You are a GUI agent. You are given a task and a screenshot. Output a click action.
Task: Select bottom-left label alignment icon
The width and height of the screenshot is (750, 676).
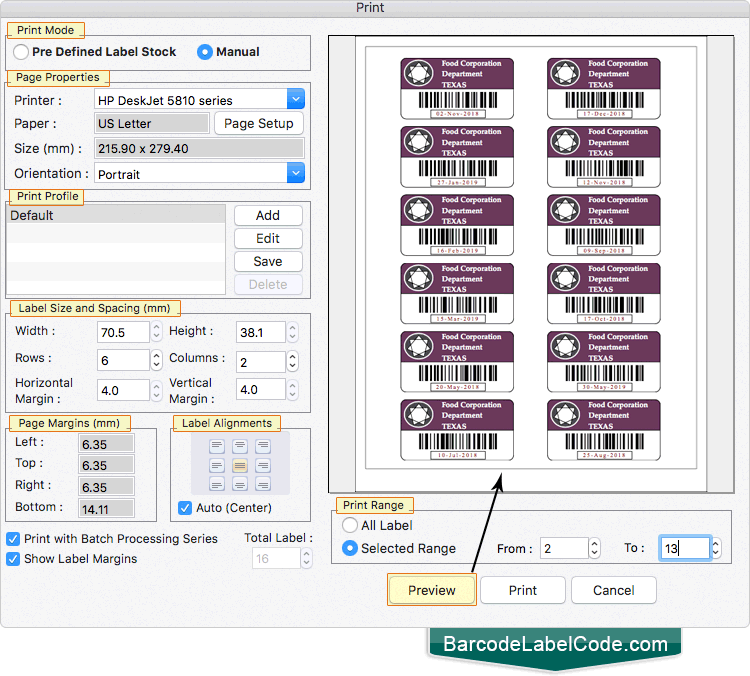pyautogui.click(x=217, y=484)
